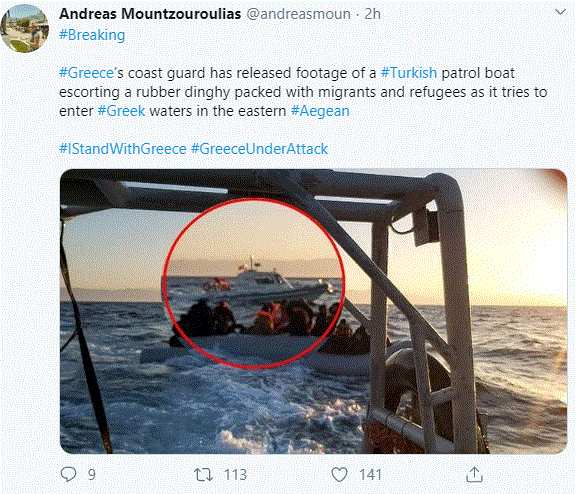
Task: Expand the tweet options chevron
Action: [x=560, y=12]
